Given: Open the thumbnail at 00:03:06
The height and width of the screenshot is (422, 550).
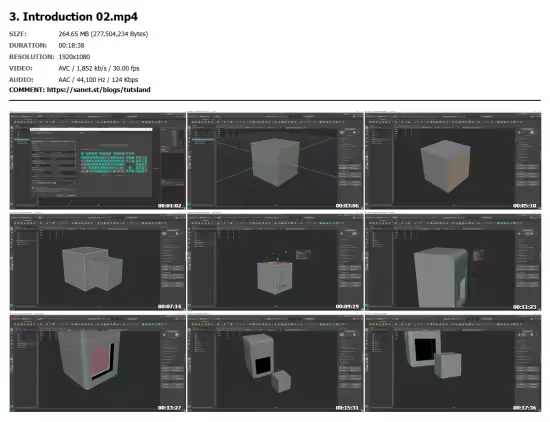Looking at the screenshot, I should point(275,160).
